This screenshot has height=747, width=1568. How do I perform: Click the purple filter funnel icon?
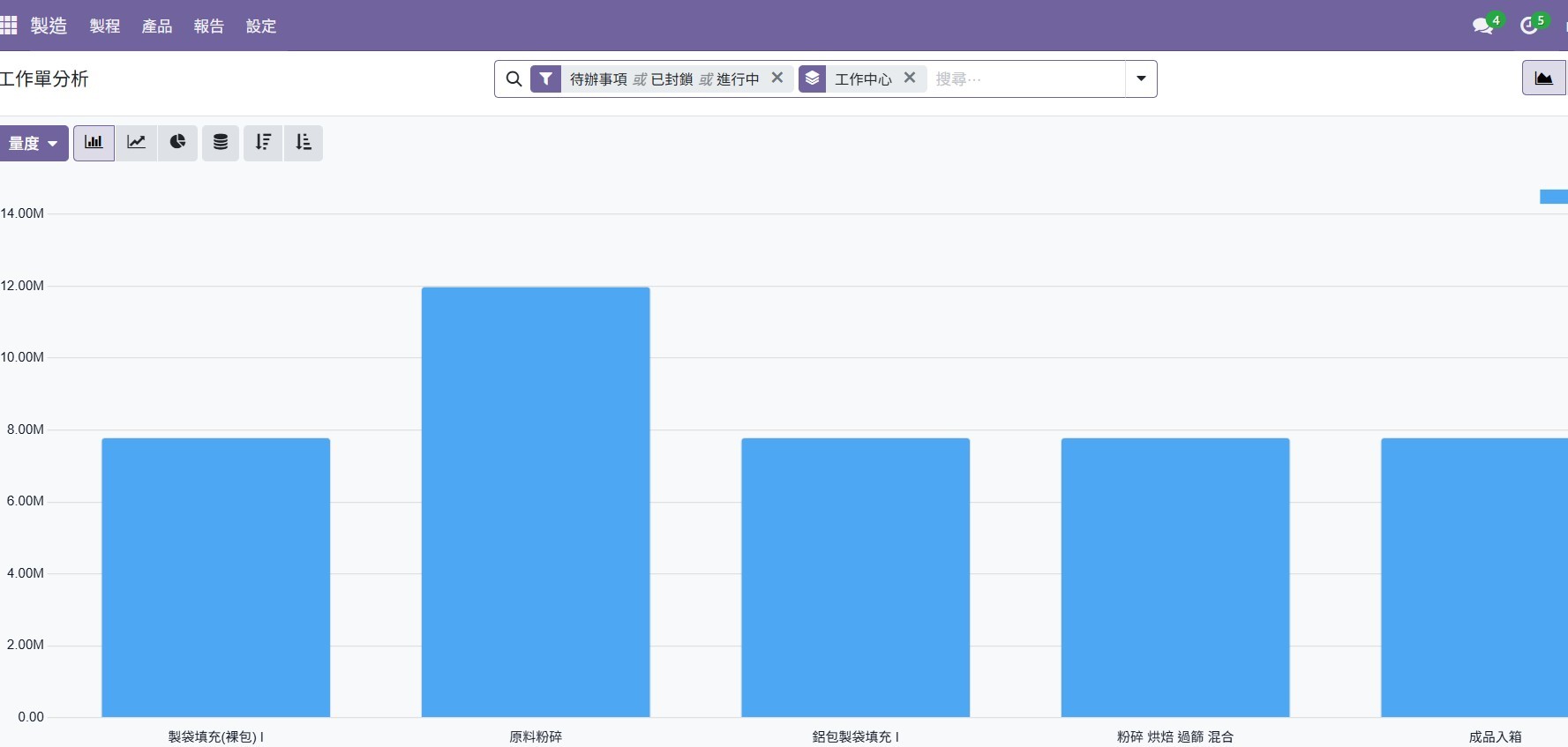click(546, 79)
